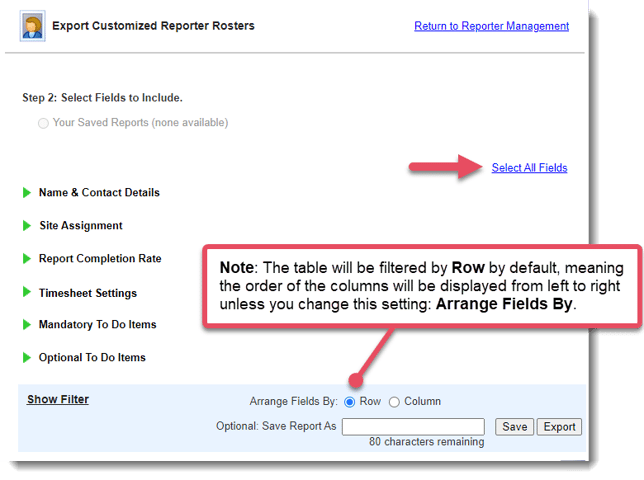
Task: Click the 80 characters remaining counter text
Action: coord(426,442)
